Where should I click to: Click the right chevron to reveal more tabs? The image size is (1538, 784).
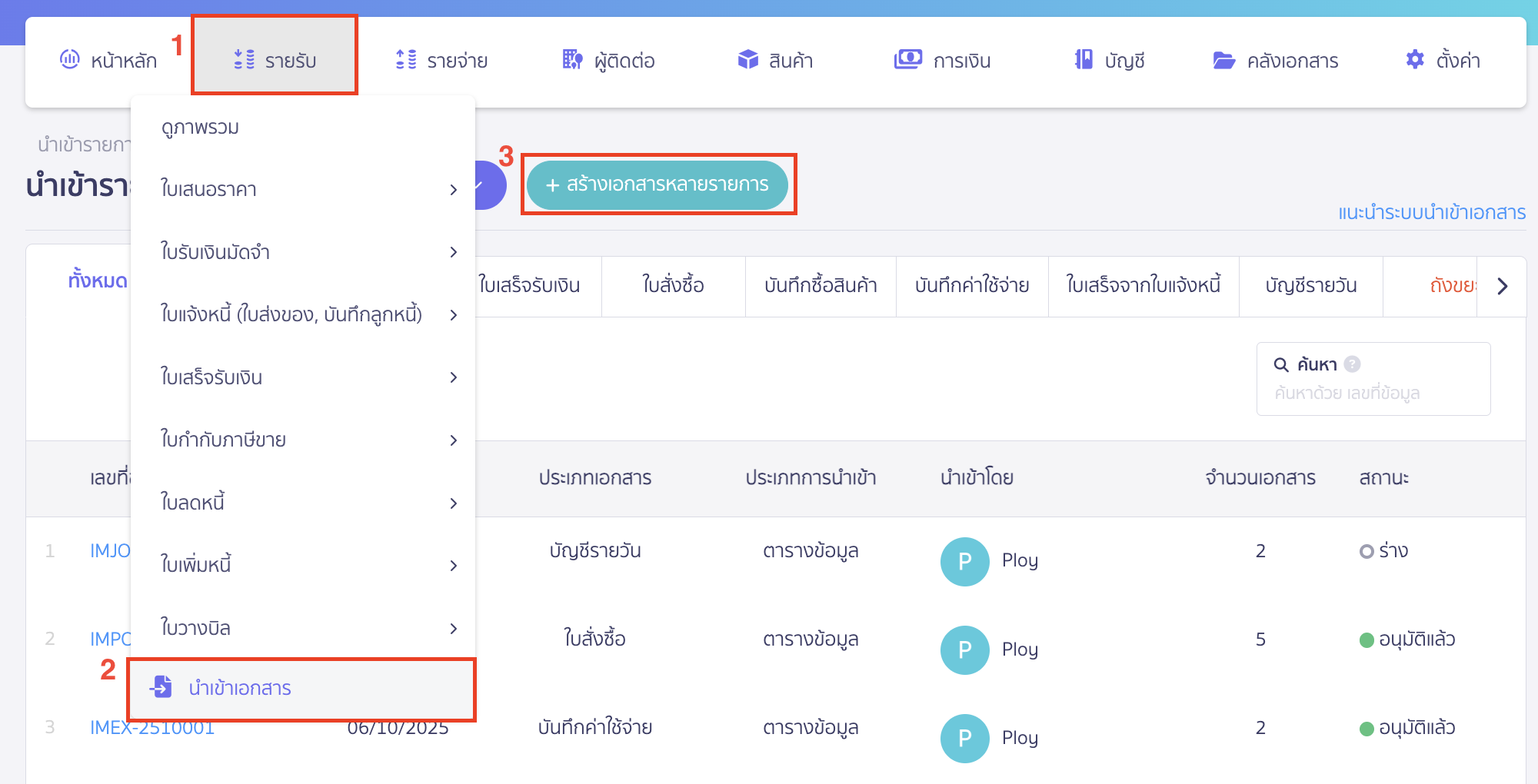click(1502, 285)
